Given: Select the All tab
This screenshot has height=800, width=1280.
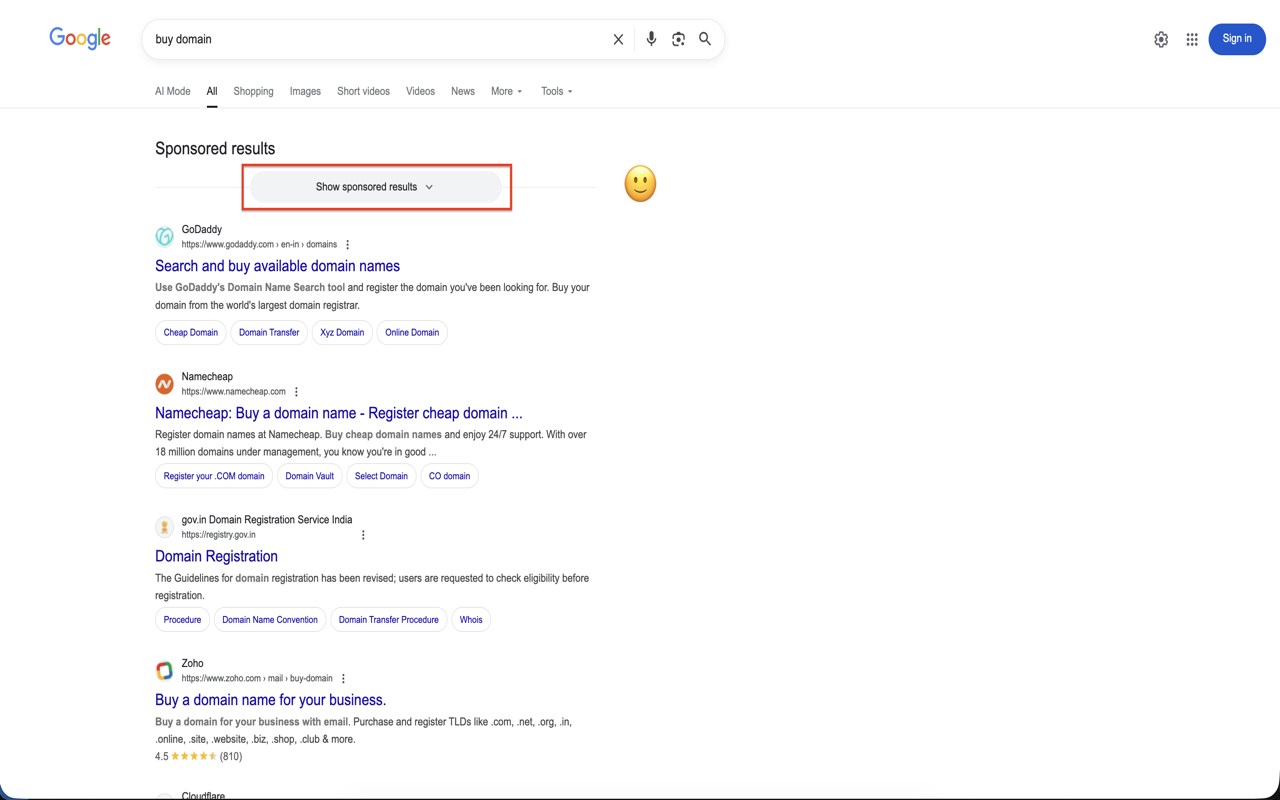Looking at the screenshot, I should [x=212, y=91].
